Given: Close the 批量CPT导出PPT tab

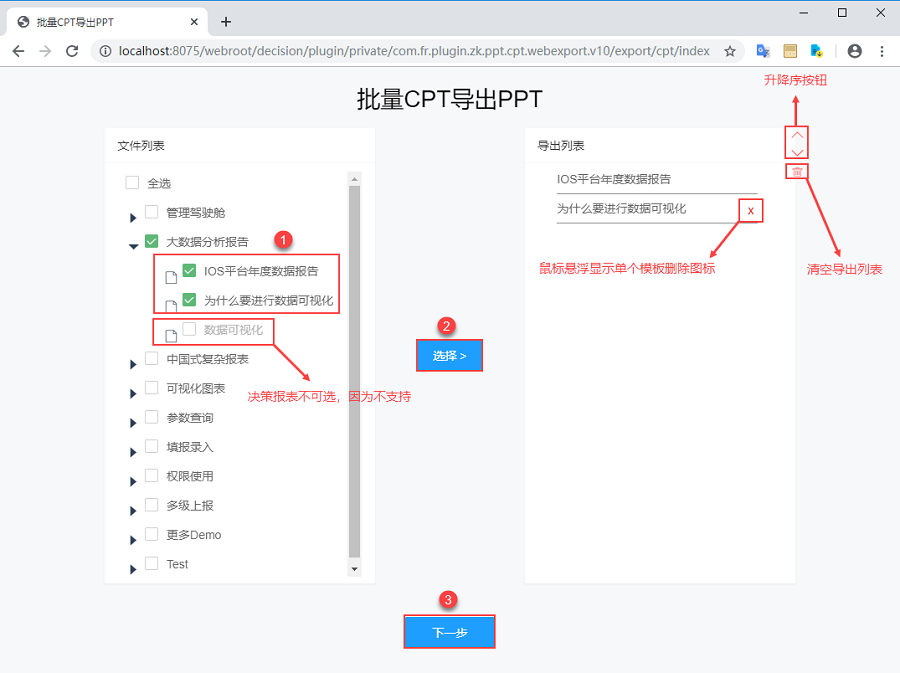Looking at the screenshot, I should tap(194, 22).
